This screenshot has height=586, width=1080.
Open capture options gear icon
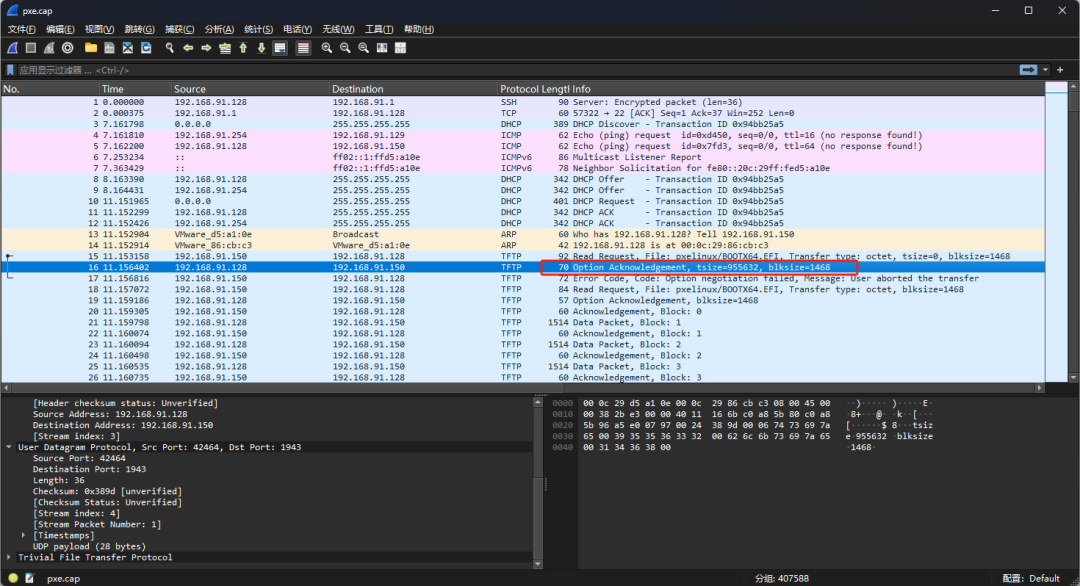click(x=67, y=48)
